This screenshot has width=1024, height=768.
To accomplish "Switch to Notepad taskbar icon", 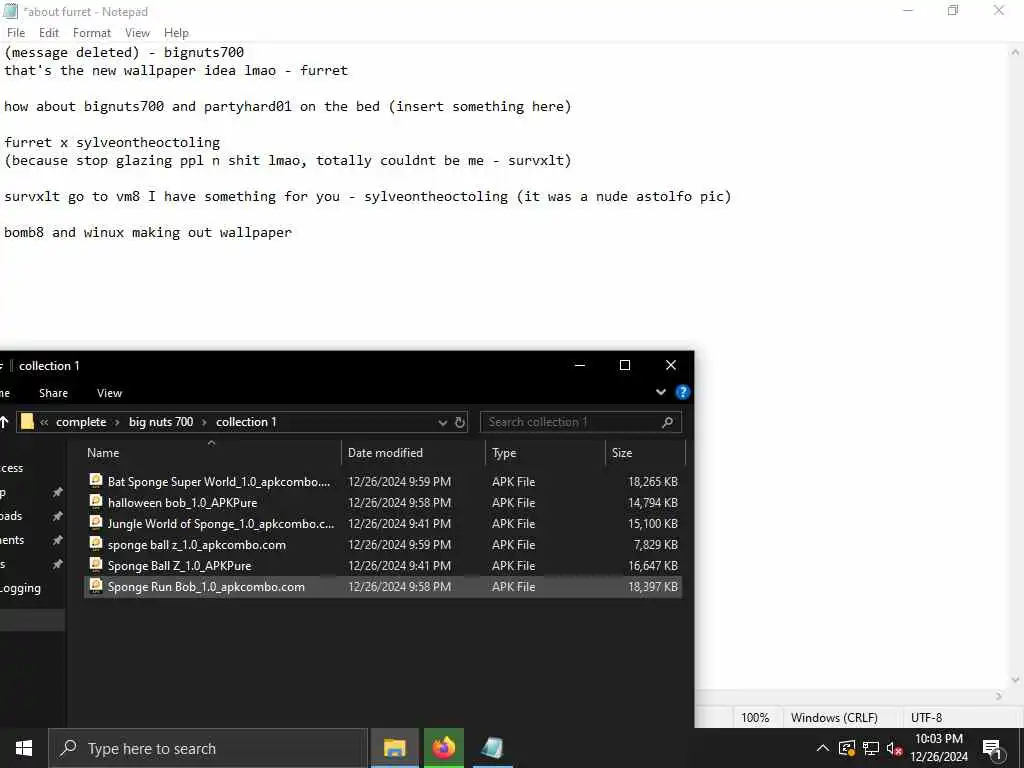I will [492, 748].
